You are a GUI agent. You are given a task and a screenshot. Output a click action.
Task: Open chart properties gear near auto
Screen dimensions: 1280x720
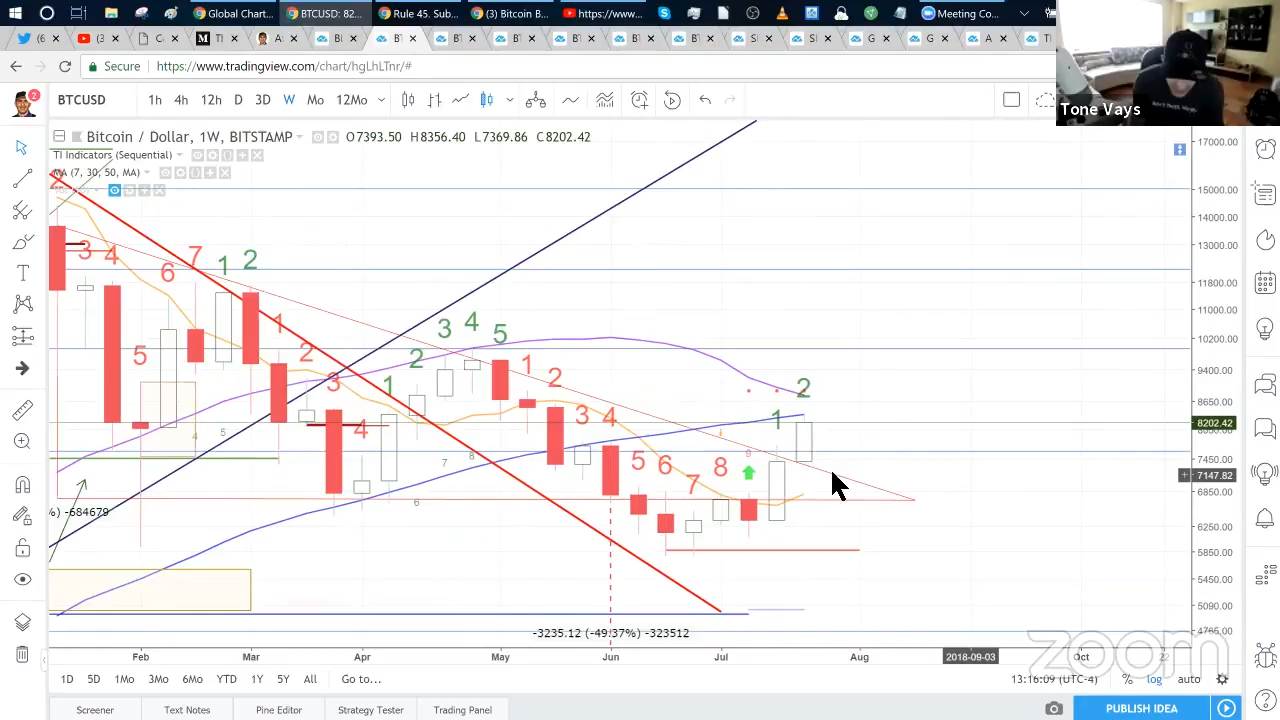point(1222,679)
